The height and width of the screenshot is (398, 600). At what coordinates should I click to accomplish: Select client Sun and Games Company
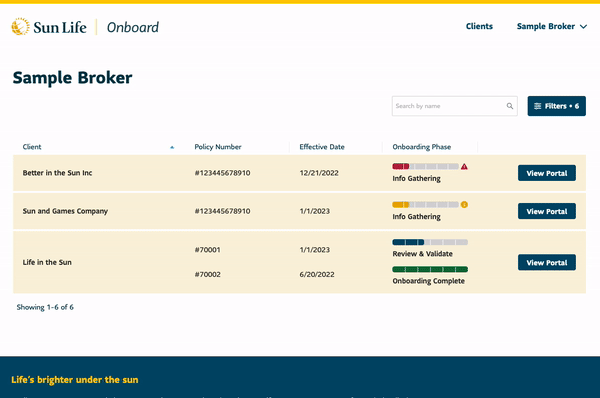tap(65, 211)
